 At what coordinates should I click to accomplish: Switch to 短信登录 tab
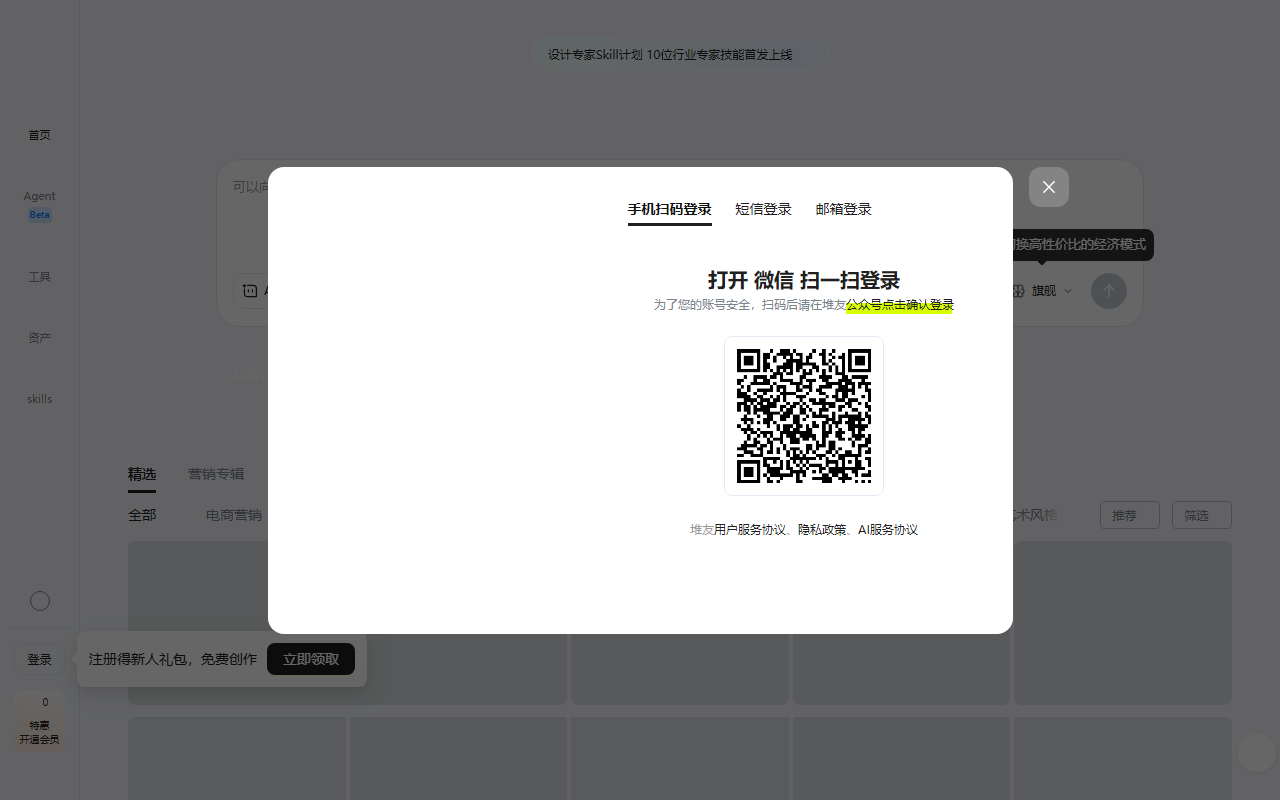click(x=763, y=209)
